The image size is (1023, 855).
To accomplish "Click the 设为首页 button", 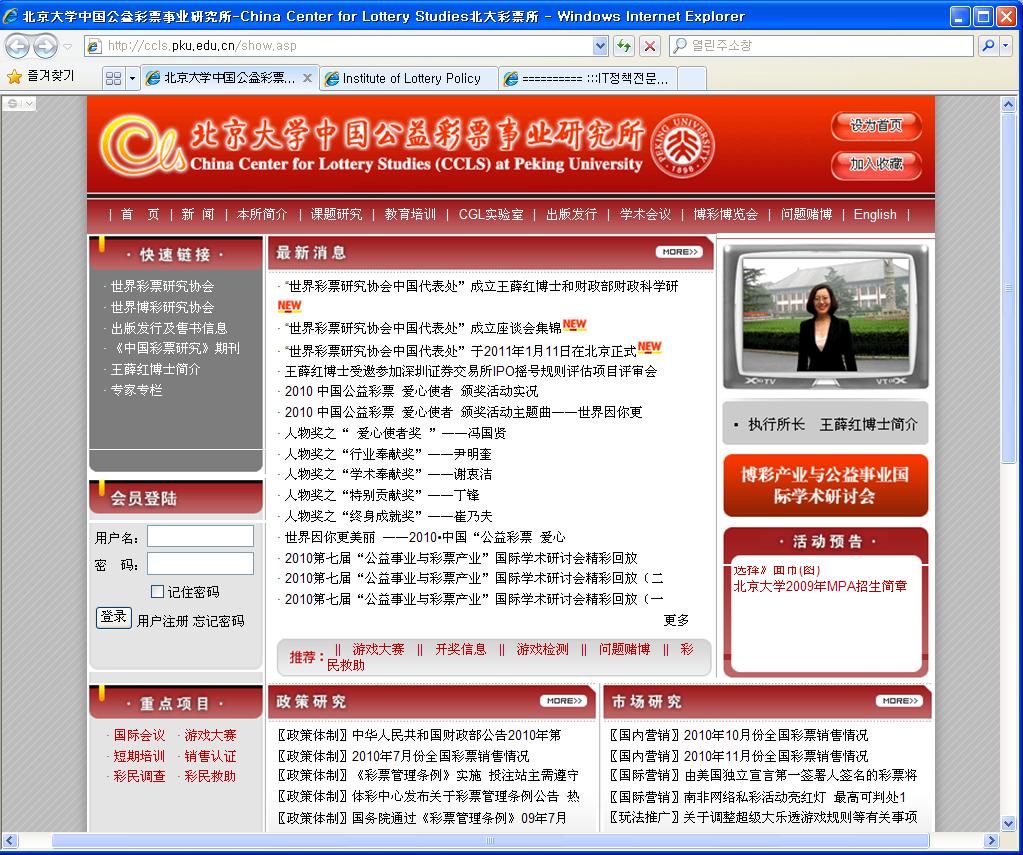I will pyautogui.click(x=876, y=125).
